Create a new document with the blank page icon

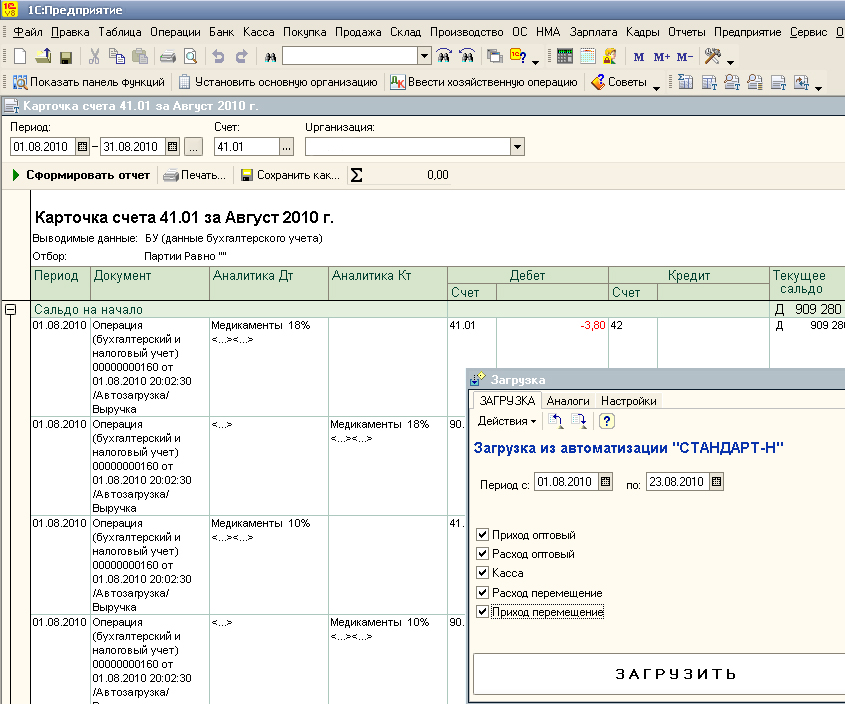point(20,56)
